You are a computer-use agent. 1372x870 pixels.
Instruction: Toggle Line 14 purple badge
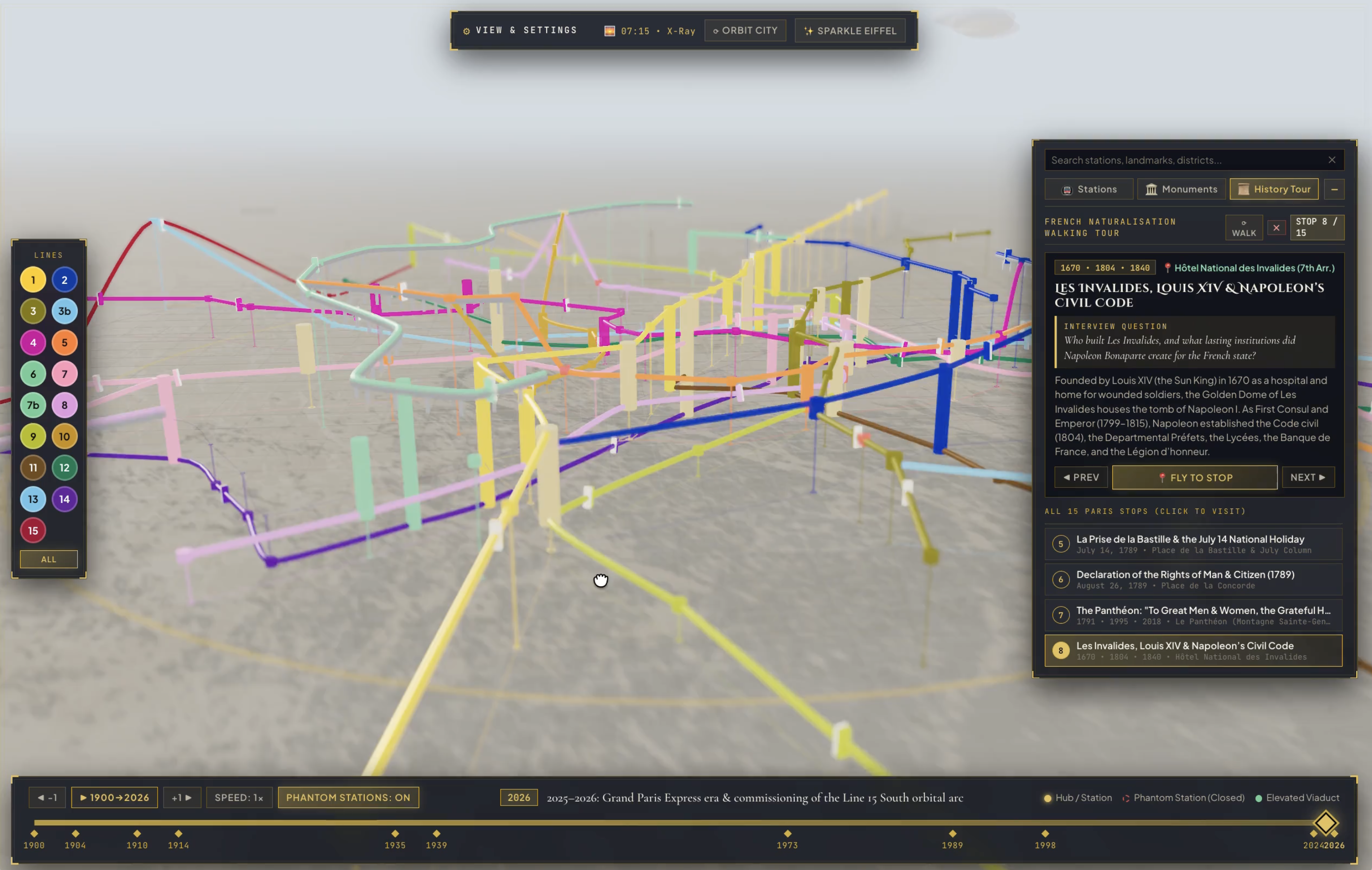click(65, 499)
